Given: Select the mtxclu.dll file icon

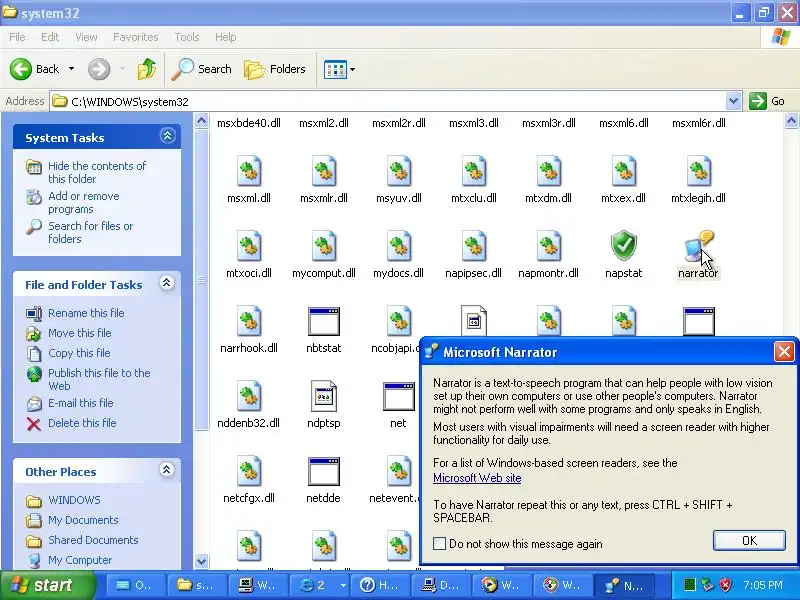Looking at the screenshot, I should click(474, 171).
